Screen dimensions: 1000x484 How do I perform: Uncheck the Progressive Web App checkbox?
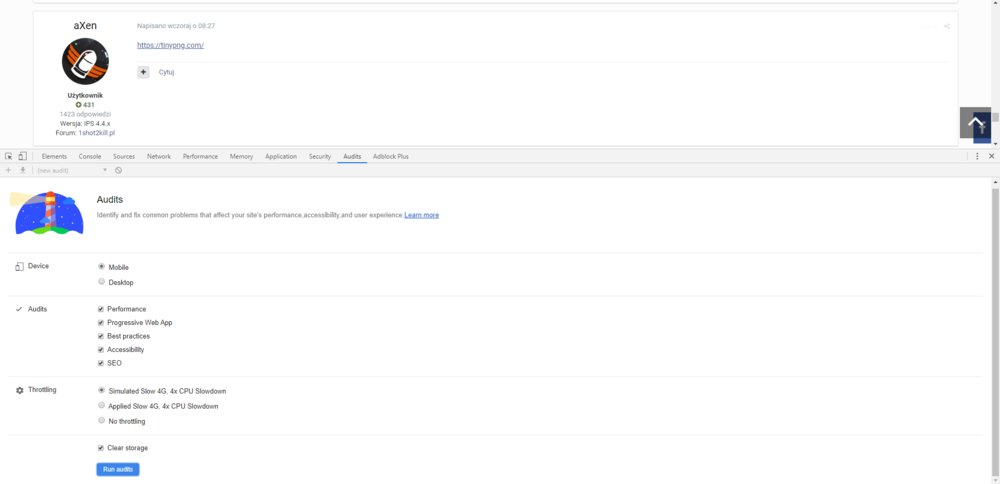click(x=101, y=323)
